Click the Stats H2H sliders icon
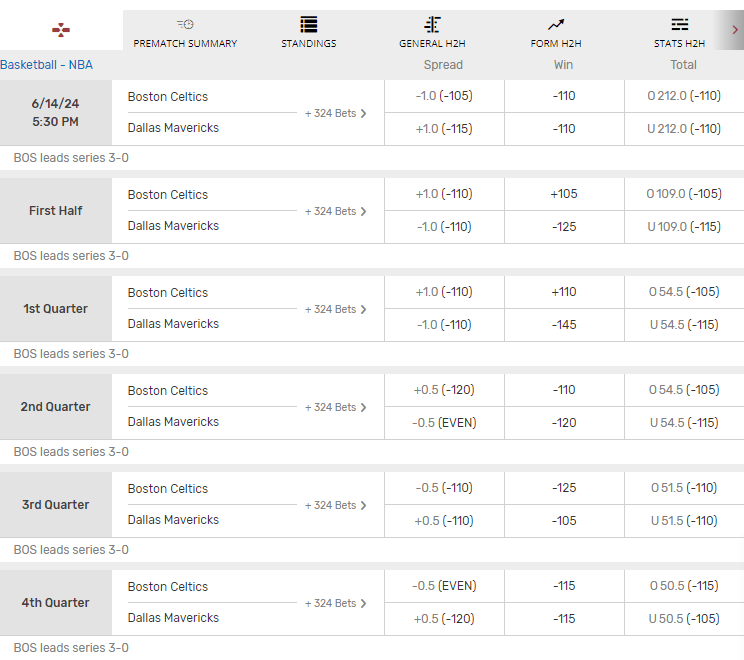The width and height of the screenshot is (744, 660). (680, 24)
